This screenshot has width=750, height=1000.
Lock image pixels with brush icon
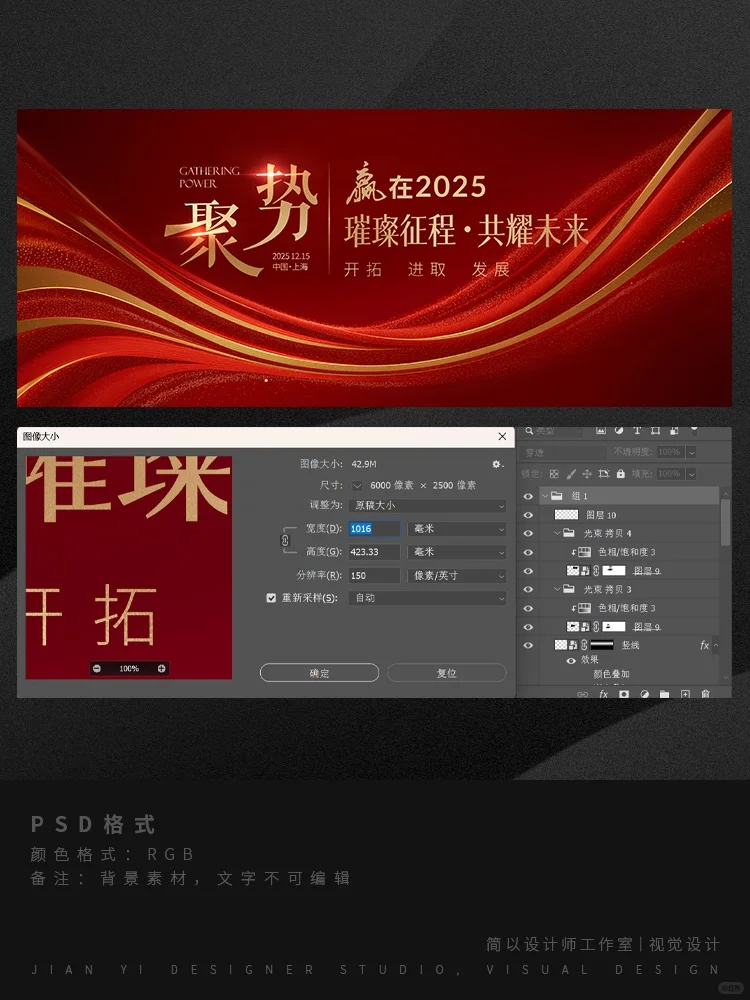(x=571, y=474)
